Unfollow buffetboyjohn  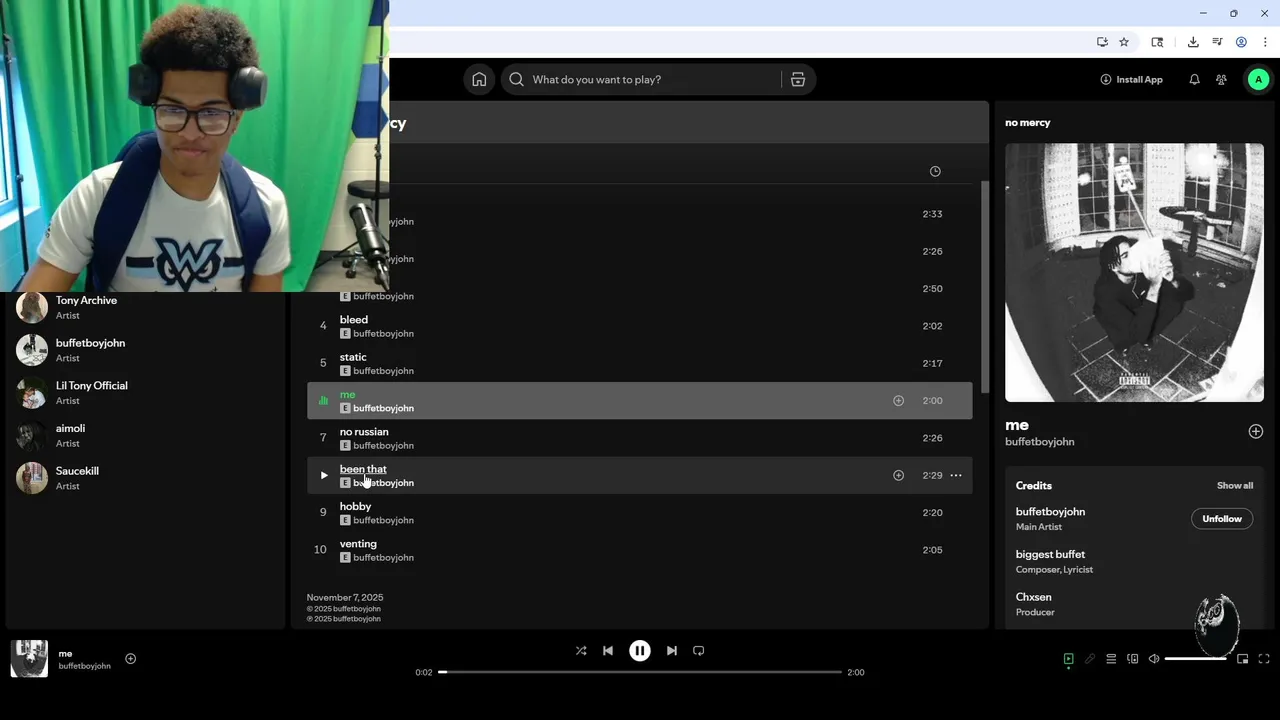pyautogui.click(x=1222, y=519)
